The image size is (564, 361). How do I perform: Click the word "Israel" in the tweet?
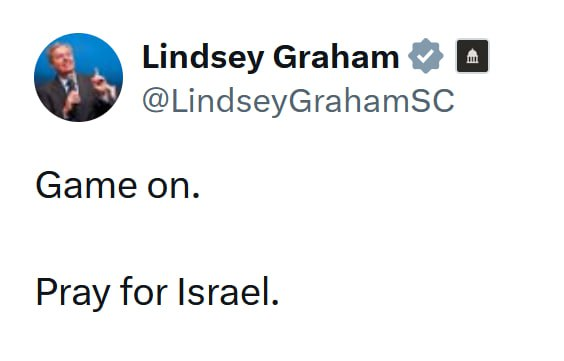coord(228,291)
